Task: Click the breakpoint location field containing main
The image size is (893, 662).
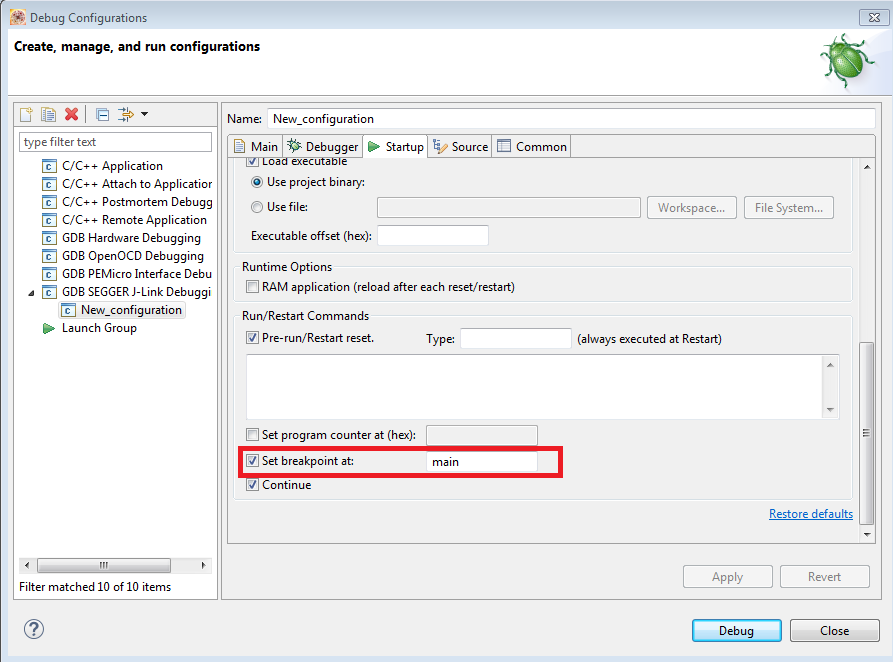Action: [x=481, y=462]
